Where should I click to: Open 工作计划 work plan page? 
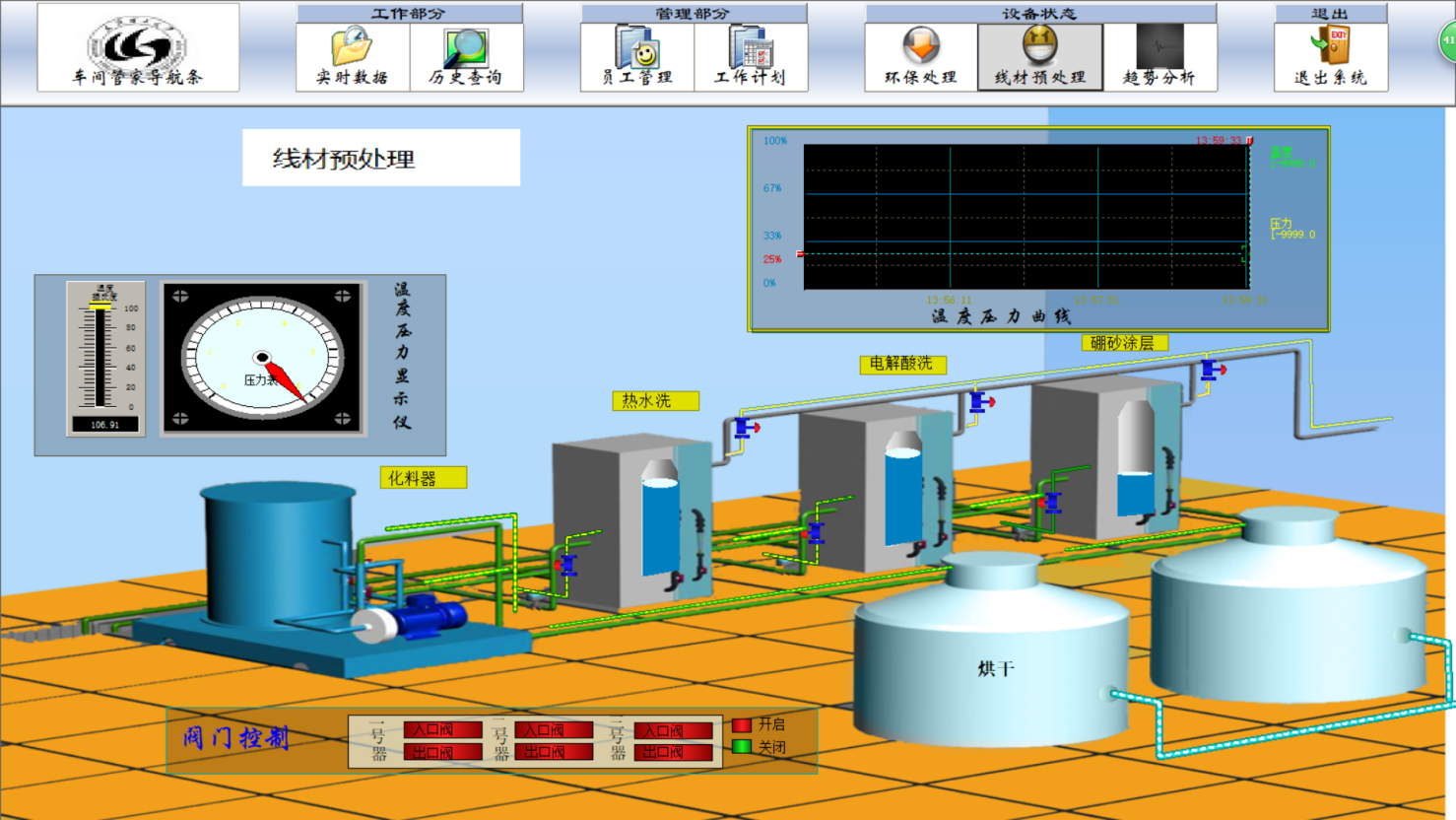point(751,57)
